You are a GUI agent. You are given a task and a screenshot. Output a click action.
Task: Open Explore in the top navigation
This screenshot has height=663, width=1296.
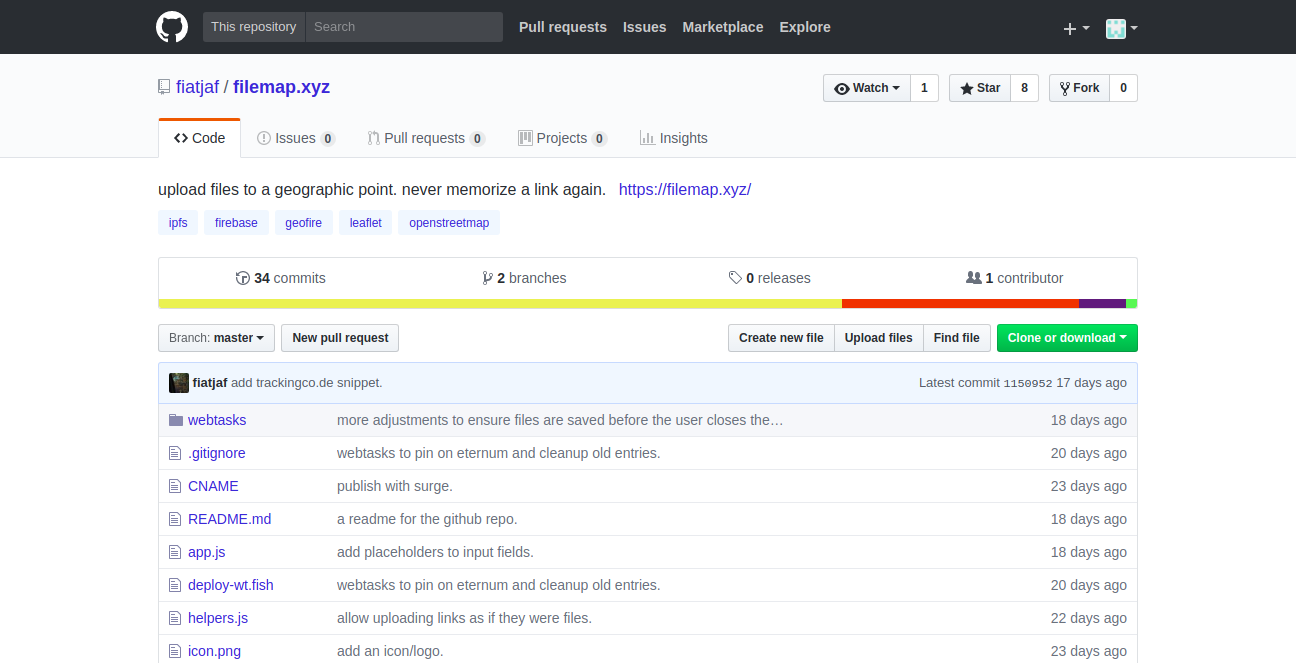[805, 27]
